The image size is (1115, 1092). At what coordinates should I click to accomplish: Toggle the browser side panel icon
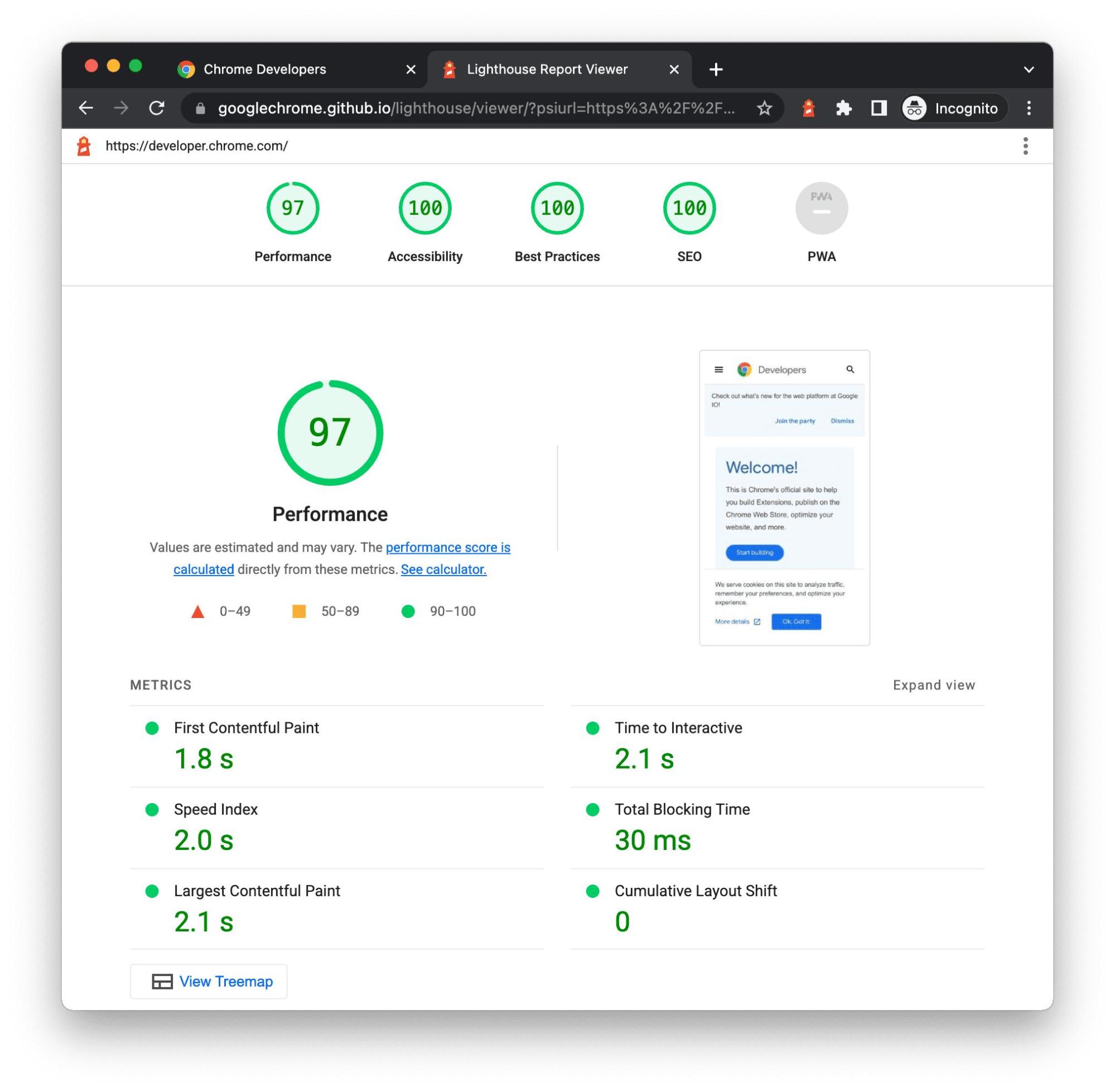tap(878, 108)
